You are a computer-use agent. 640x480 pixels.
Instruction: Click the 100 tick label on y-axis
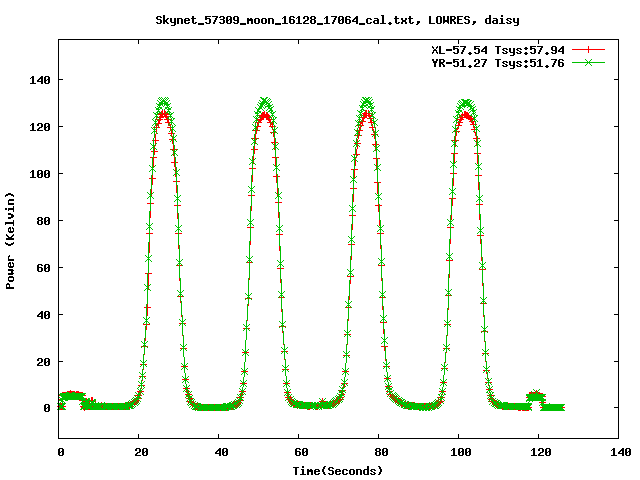click(x=40, y=174)
